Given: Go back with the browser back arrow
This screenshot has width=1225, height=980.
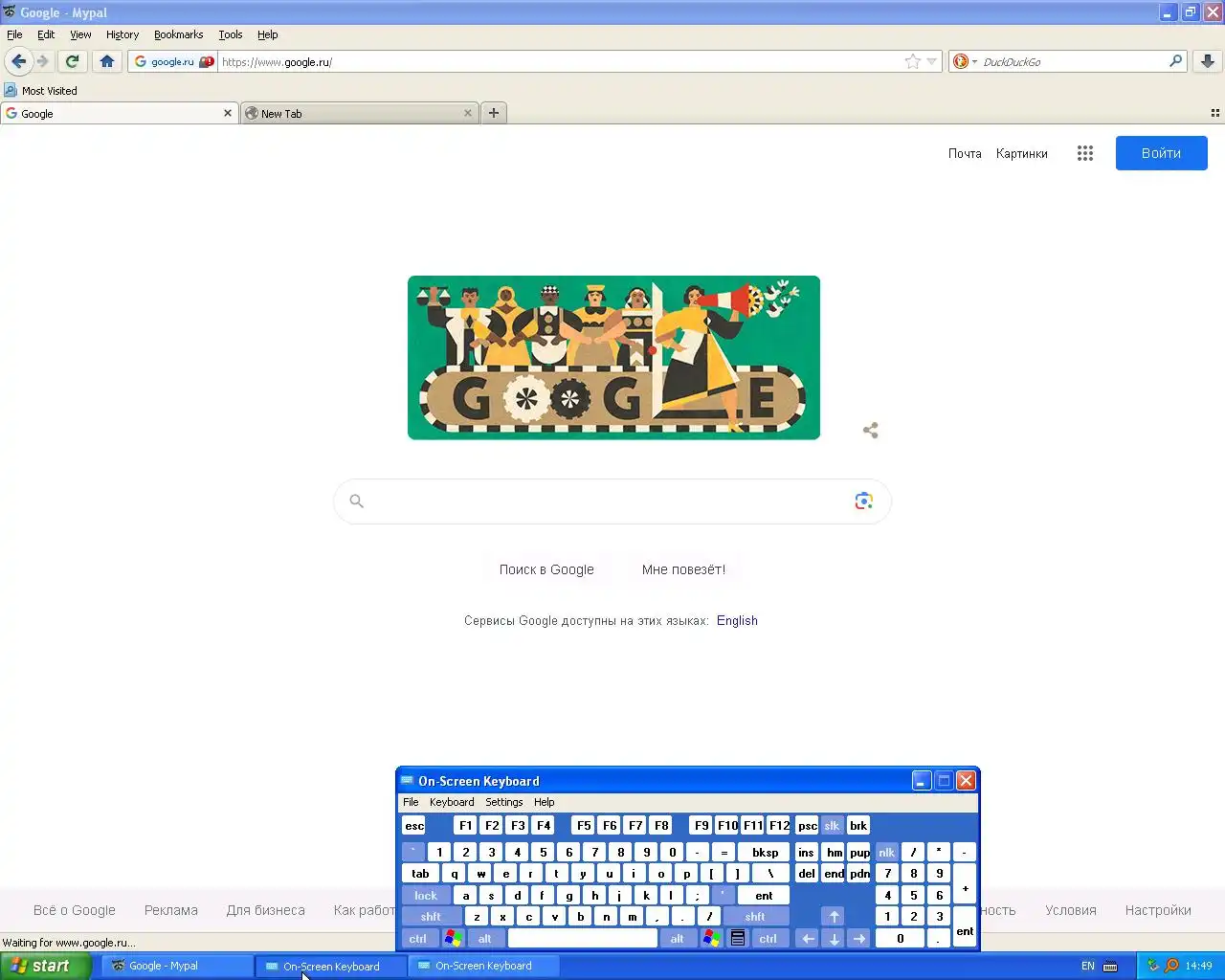Looking at the screenshot, I should pos(19,61).
